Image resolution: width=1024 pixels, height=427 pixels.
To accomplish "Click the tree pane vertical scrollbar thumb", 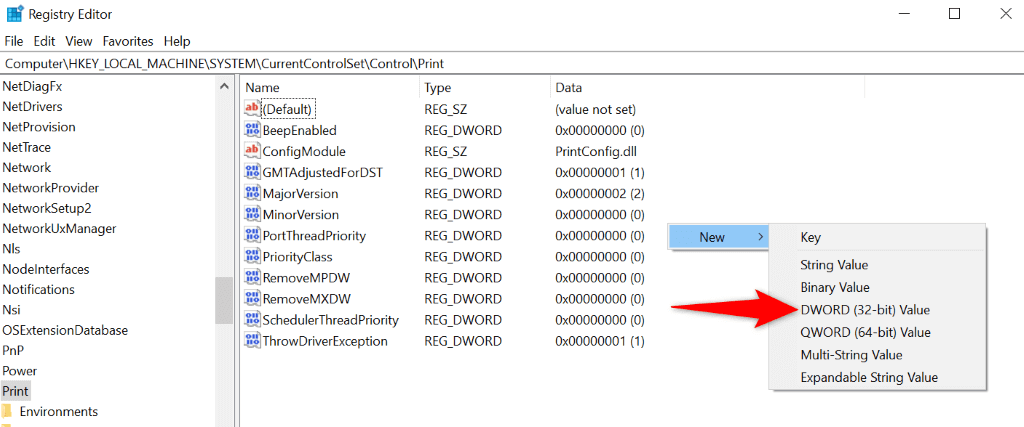I will 224,301.
